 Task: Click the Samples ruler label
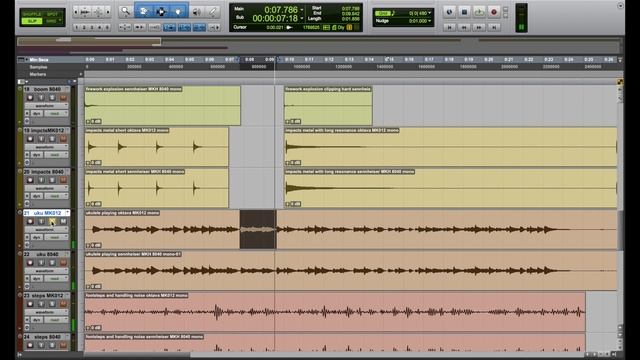coord(38,67)
